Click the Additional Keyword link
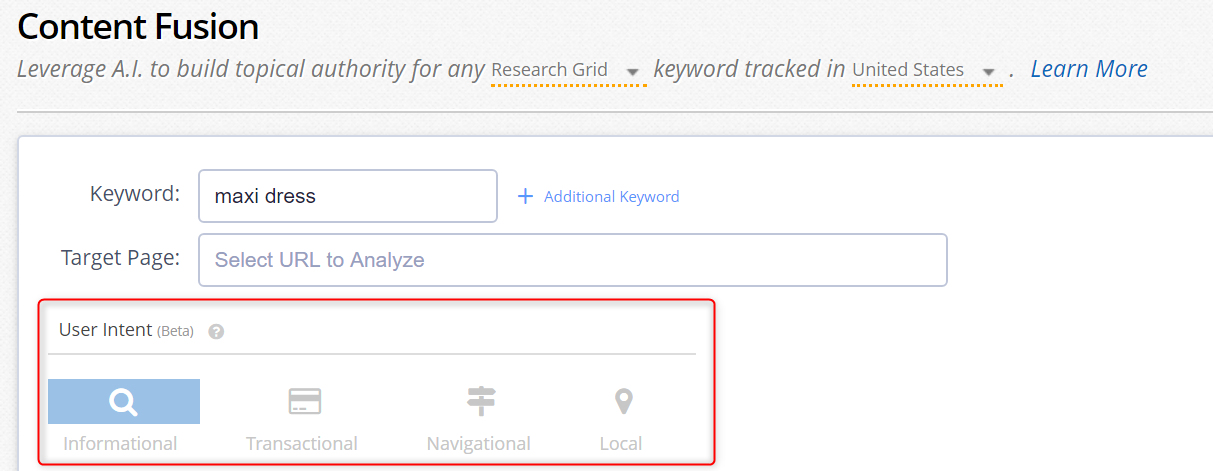This screenshot has height=471, width=1213. pos(611,197)
